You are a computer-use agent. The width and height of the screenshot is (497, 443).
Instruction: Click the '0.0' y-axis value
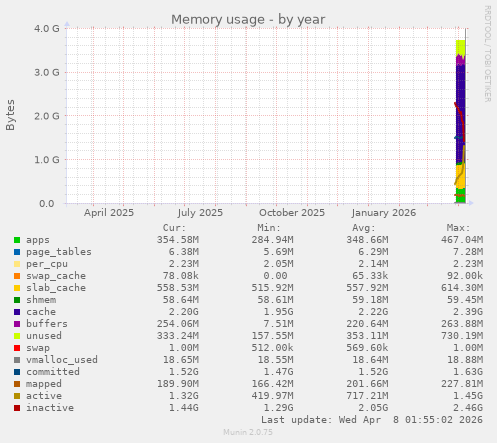[x=47, y=203]
